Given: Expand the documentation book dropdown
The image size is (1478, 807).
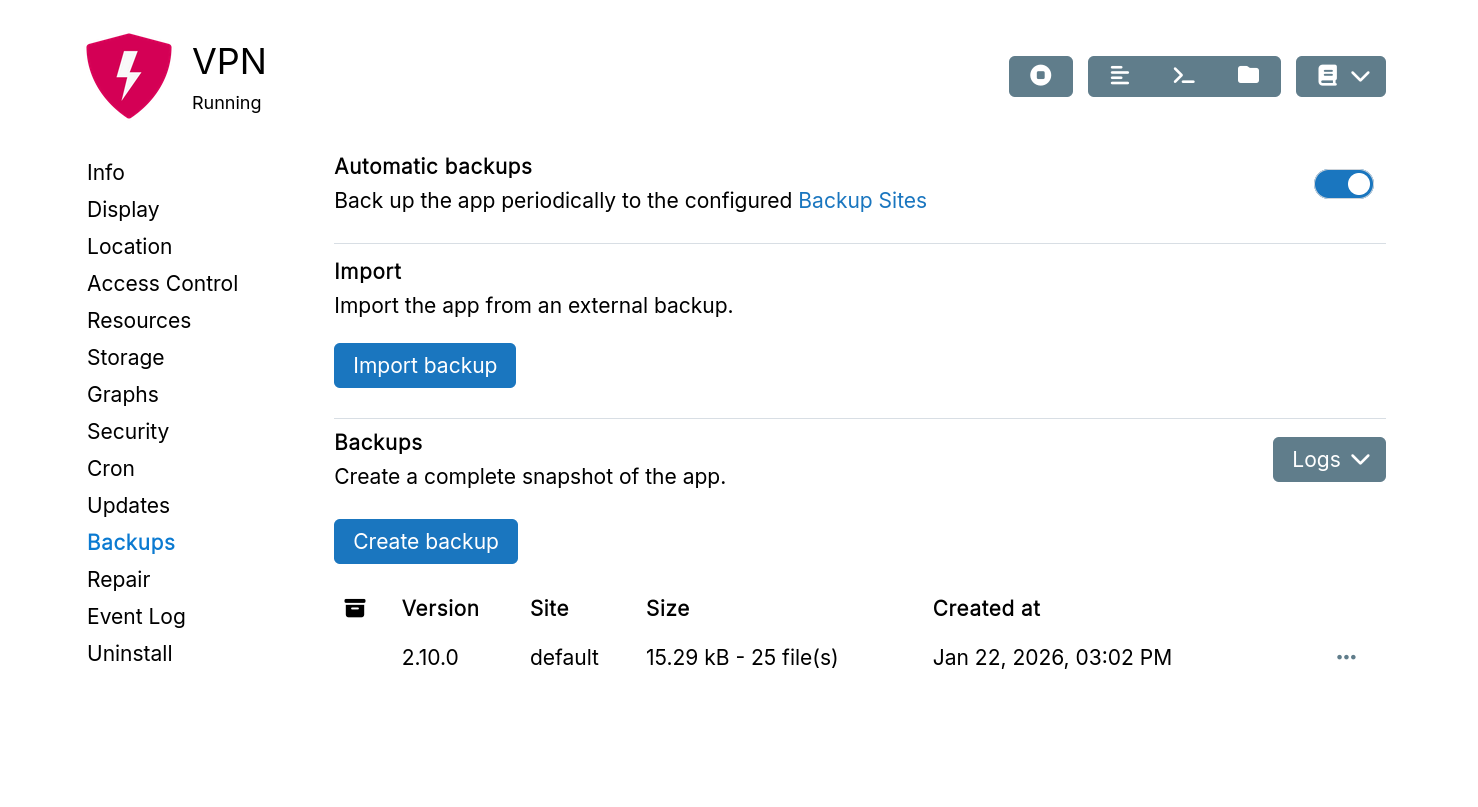Looking at the screenshot, I should pyautogui.click(x=1340, y=76).
